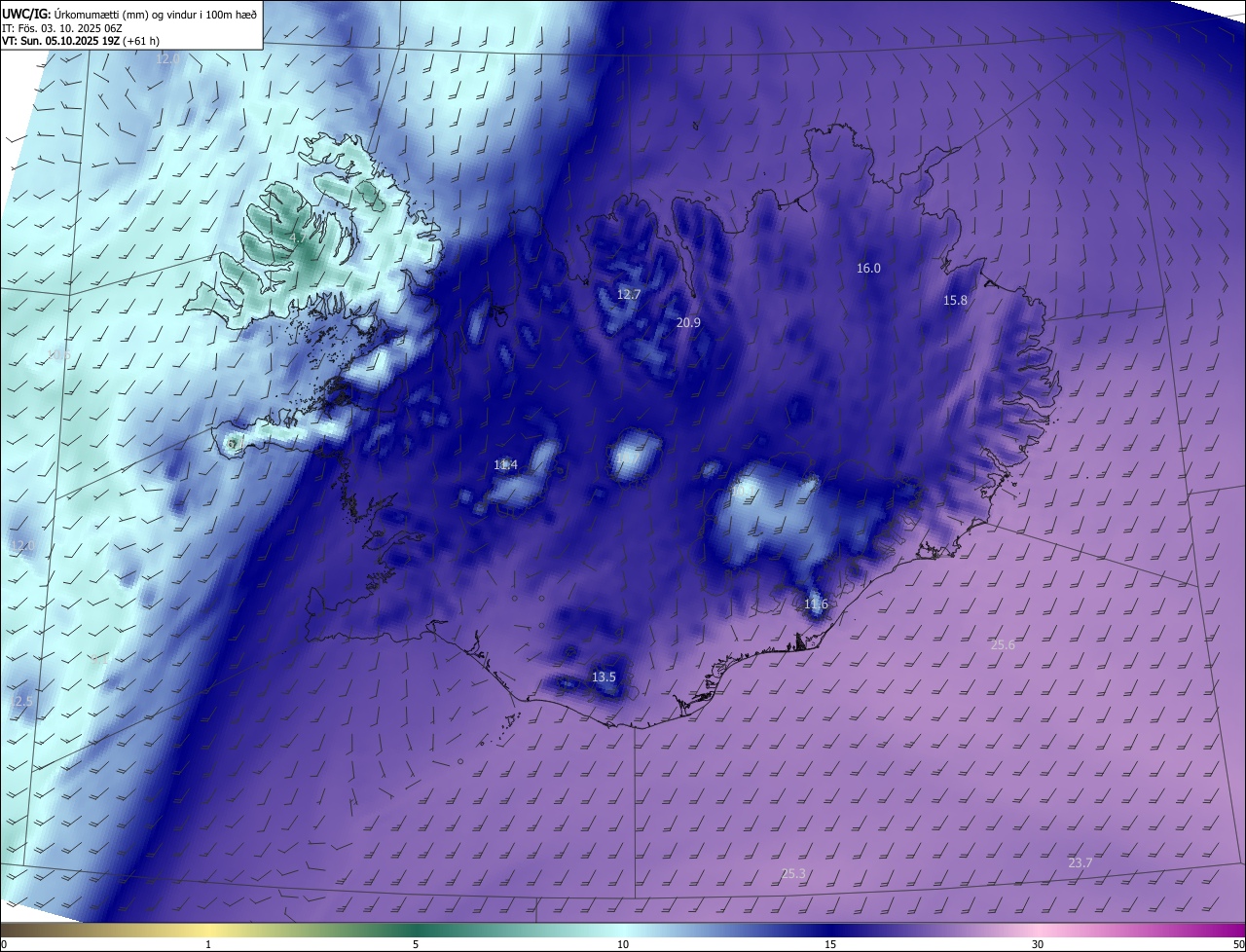Click the 13.5 value near the south coast
The width and height of the screenshot is (1246, 952).
[x=604, y=677]
